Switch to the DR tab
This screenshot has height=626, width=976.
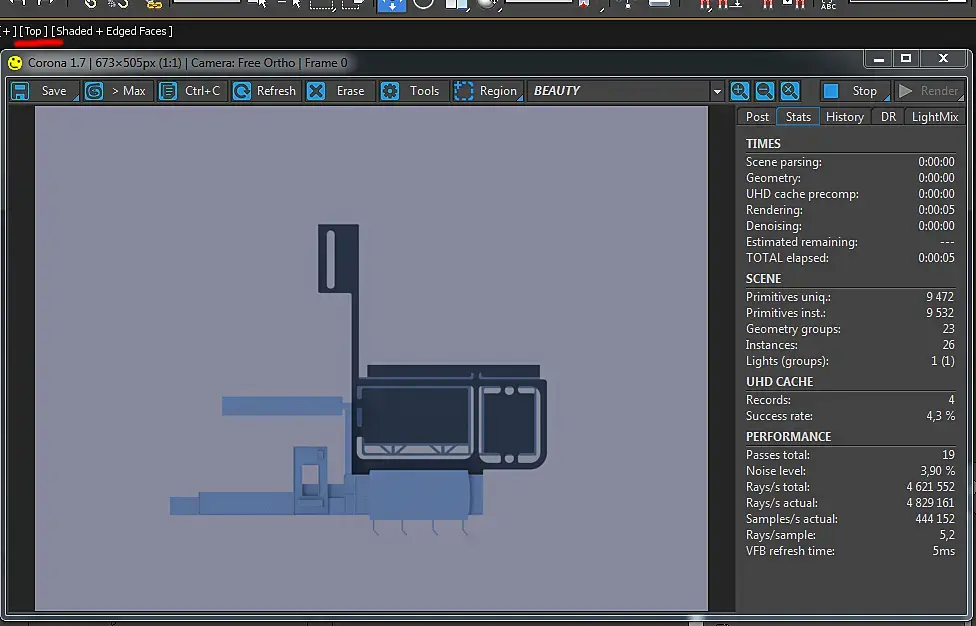(x=888, y=117)
